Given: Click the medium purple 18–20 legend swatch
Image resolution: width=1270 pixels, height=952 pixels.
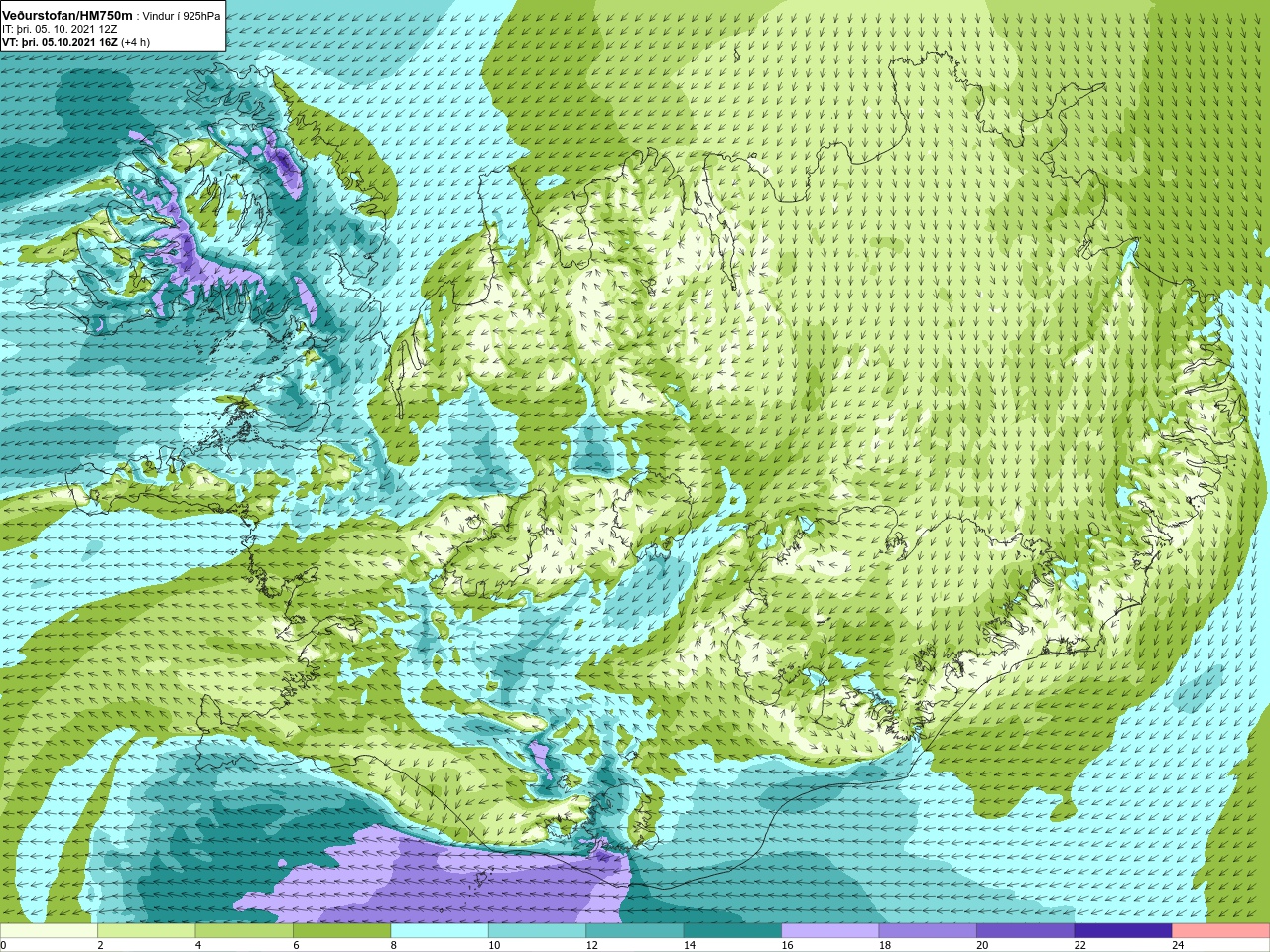Looking at the screenshot, I should click(928, 931).
